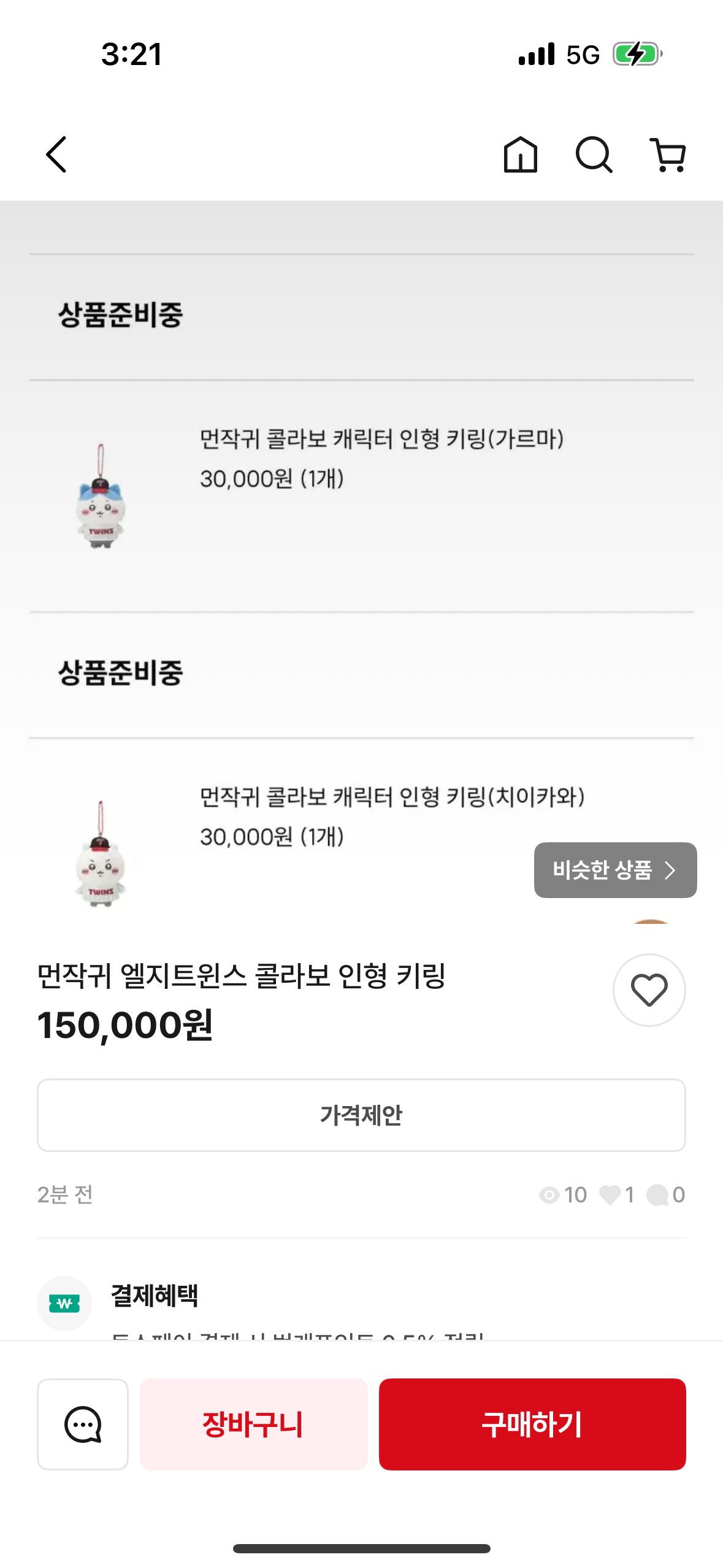The image size is (723, 1568).
Task: Tap the 가르마 doll keyring thumbnail
Action: [101, 497]
